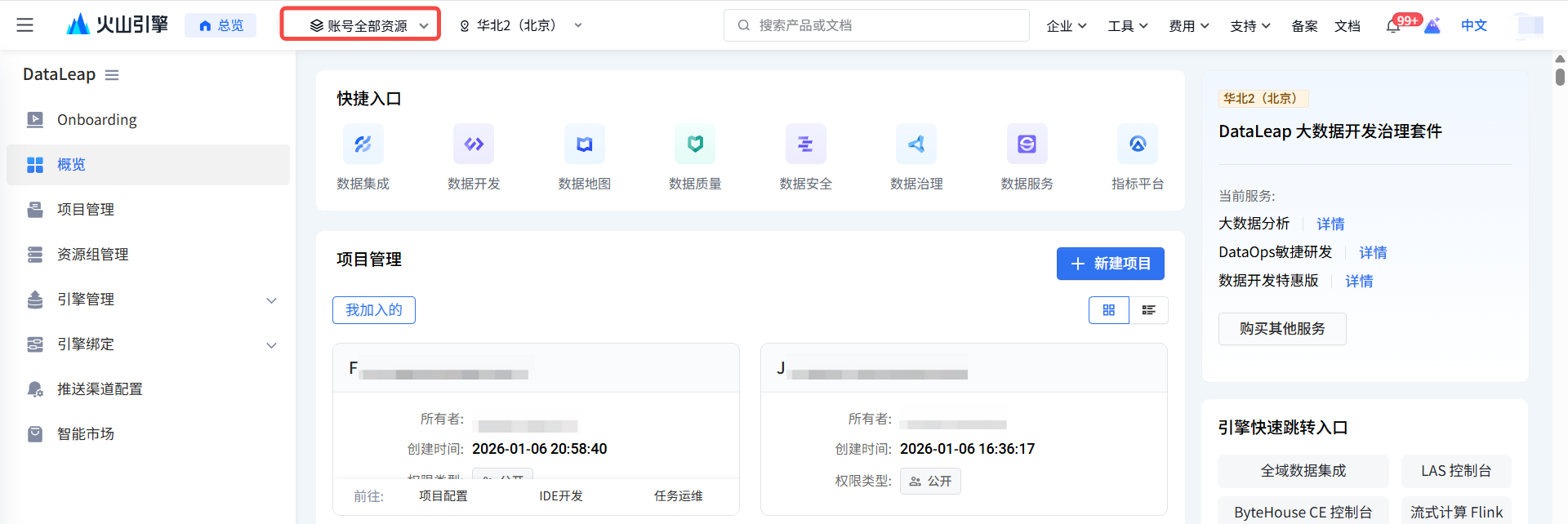Open the 数据集成 quick entry icon

coord(363,144)
